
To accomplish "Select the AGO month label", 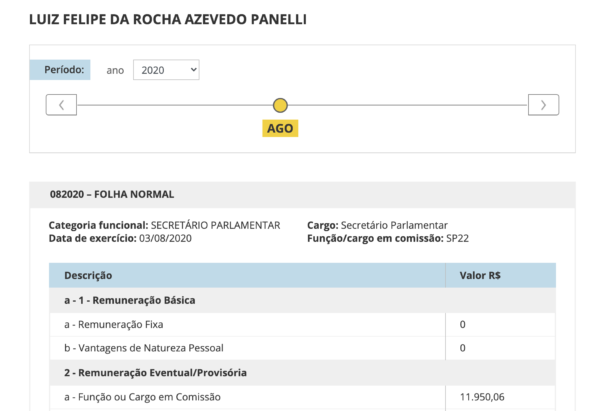I will coord(280,128).
